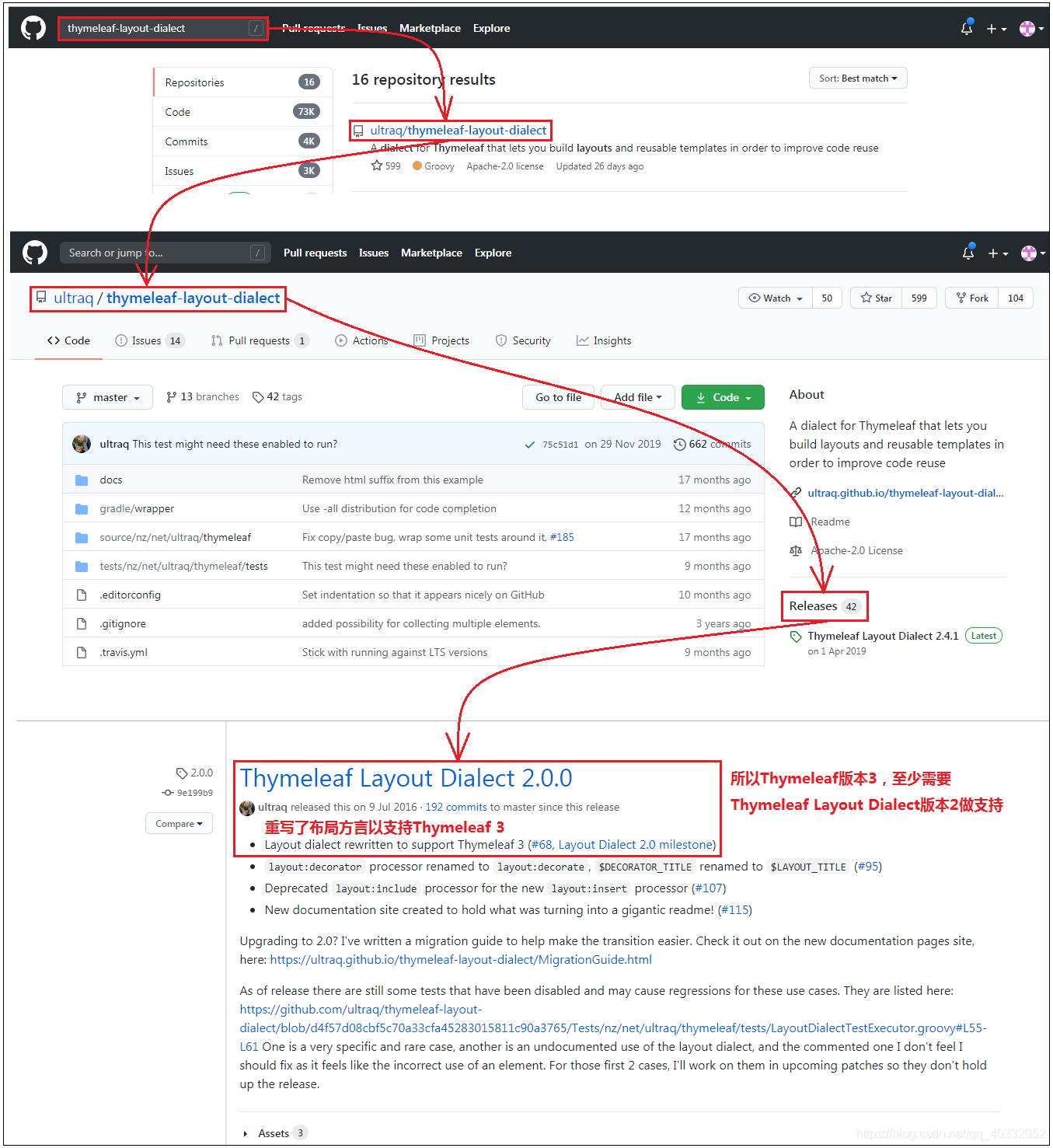Open commit hash 75c51d1
The height and width of the screenshot is (1148, 1053).
click(560, 445)
